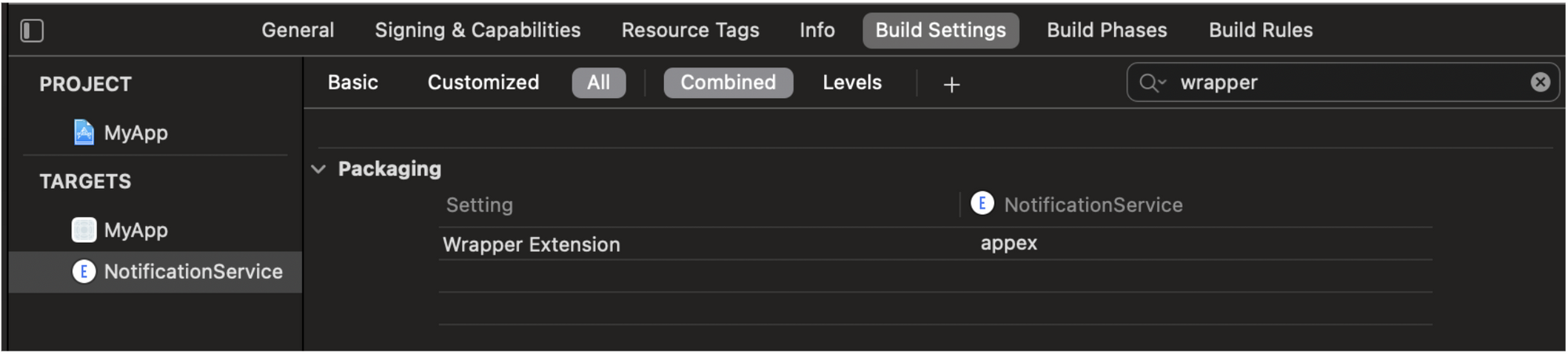Screen dimensions: 1568x356
Task: Select the Combined view option
Action: pos(728,82)
